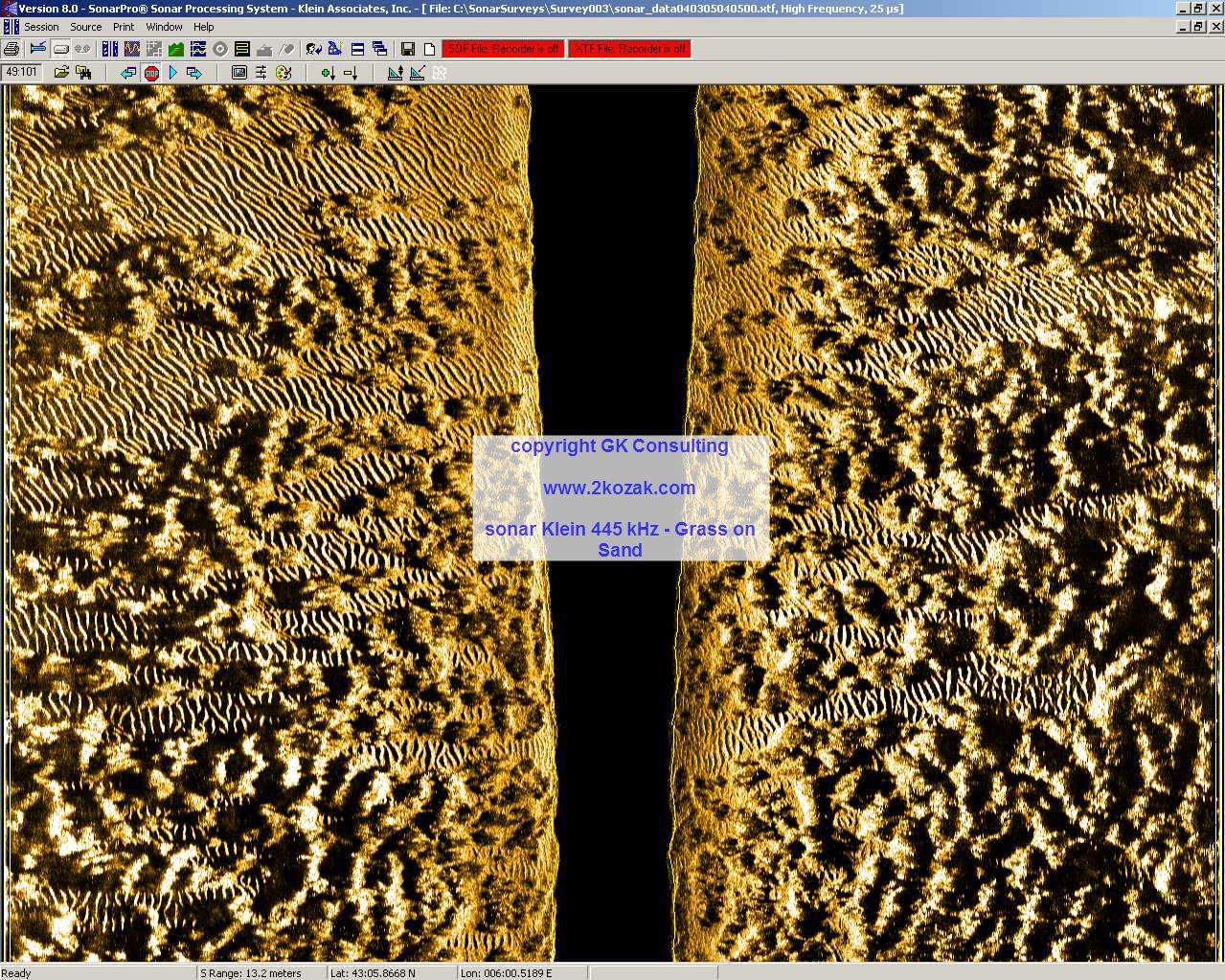
Task: Expand the Window menu
Action: [164, 27]
